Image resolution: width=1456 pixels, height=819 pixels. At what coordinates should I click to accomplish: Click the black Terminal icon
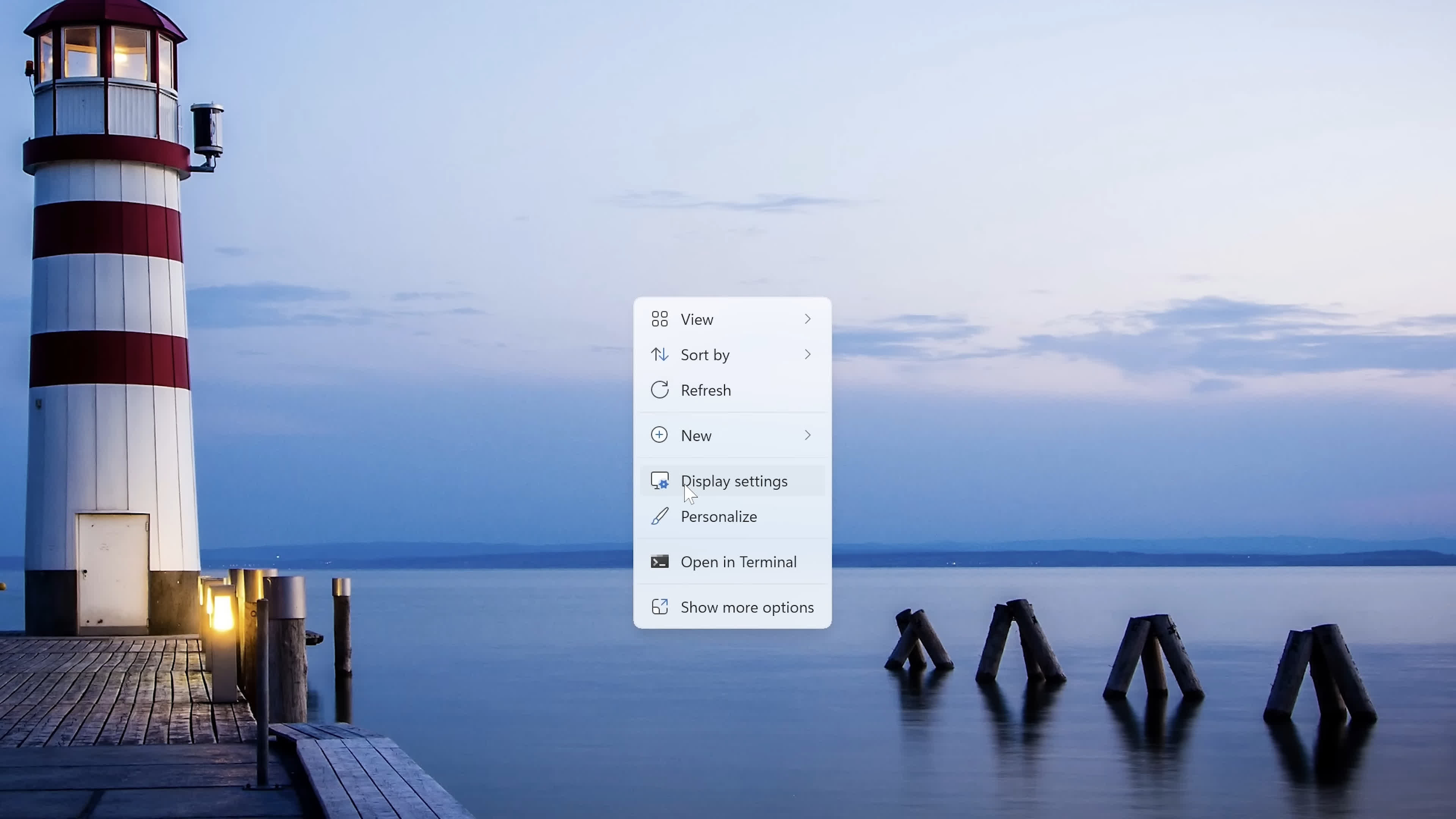[660, 562]
